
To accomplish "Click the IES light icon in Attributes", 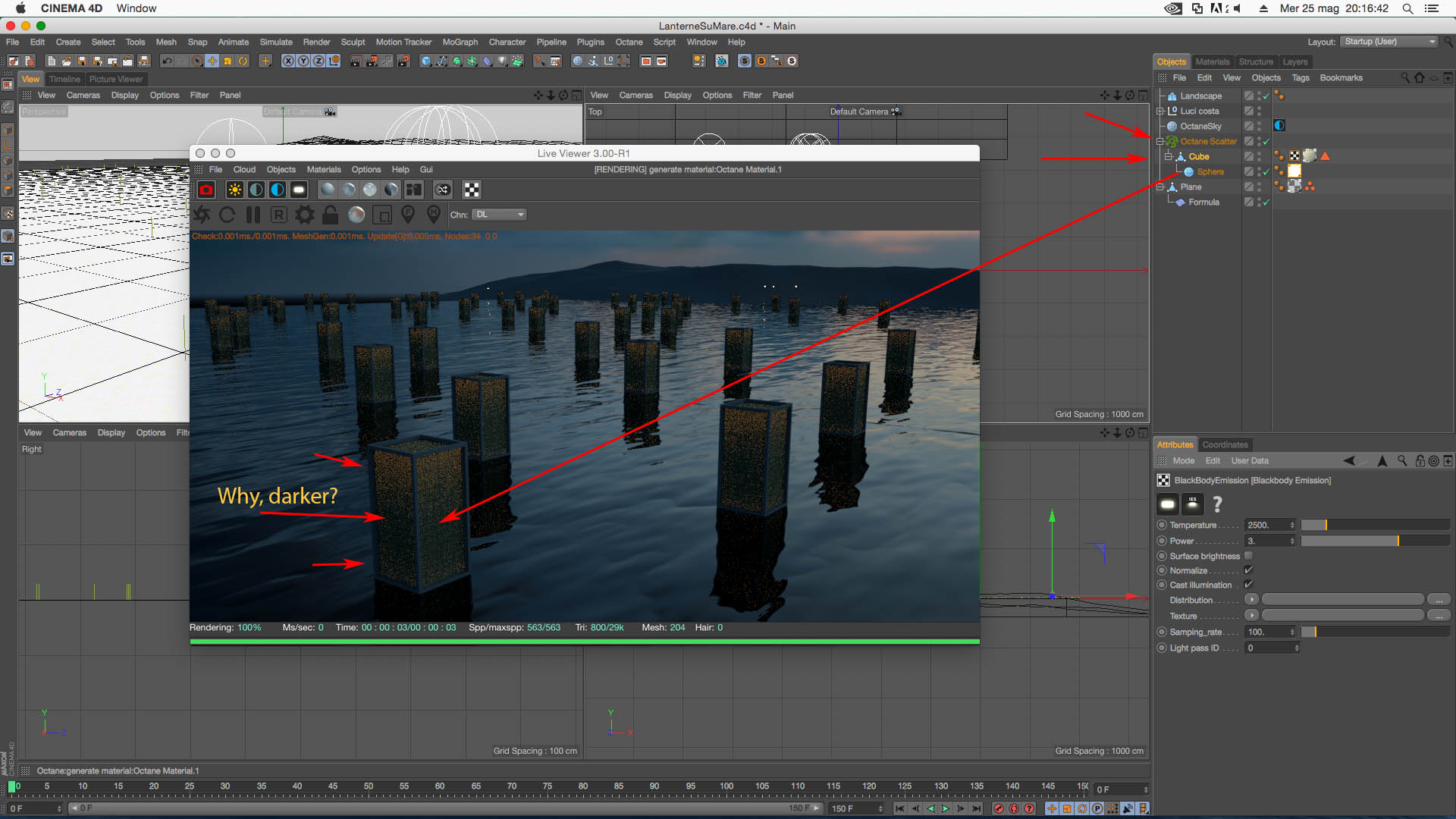I will pos(1193,504).
